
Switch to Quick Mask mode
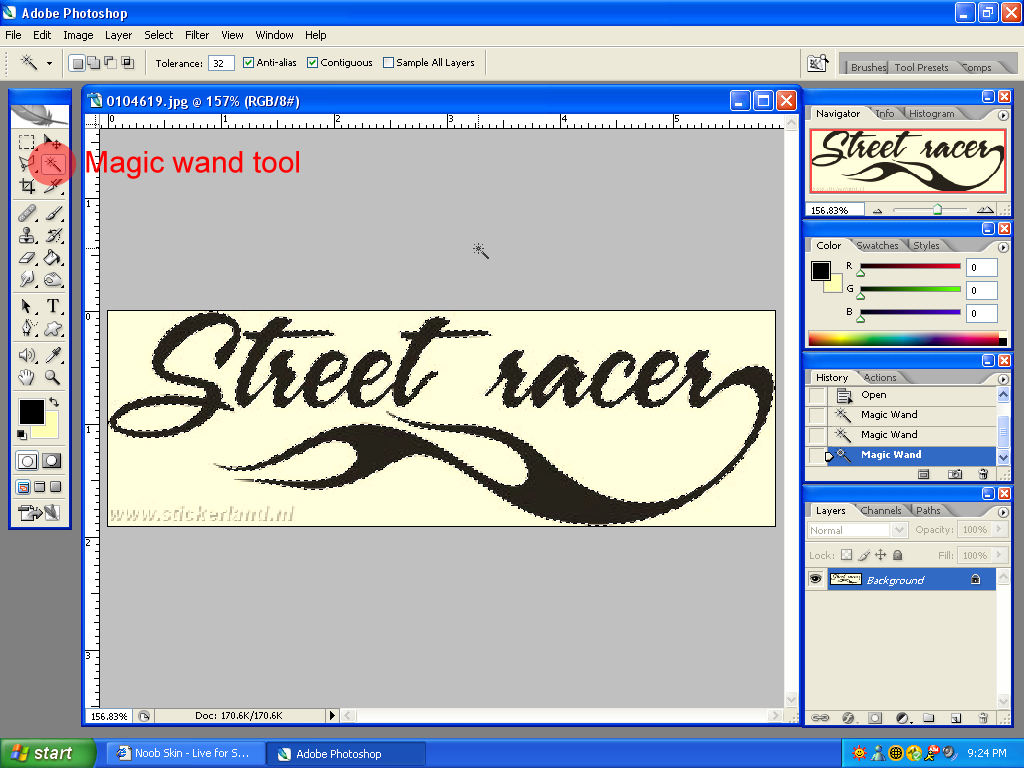[52, 460]
